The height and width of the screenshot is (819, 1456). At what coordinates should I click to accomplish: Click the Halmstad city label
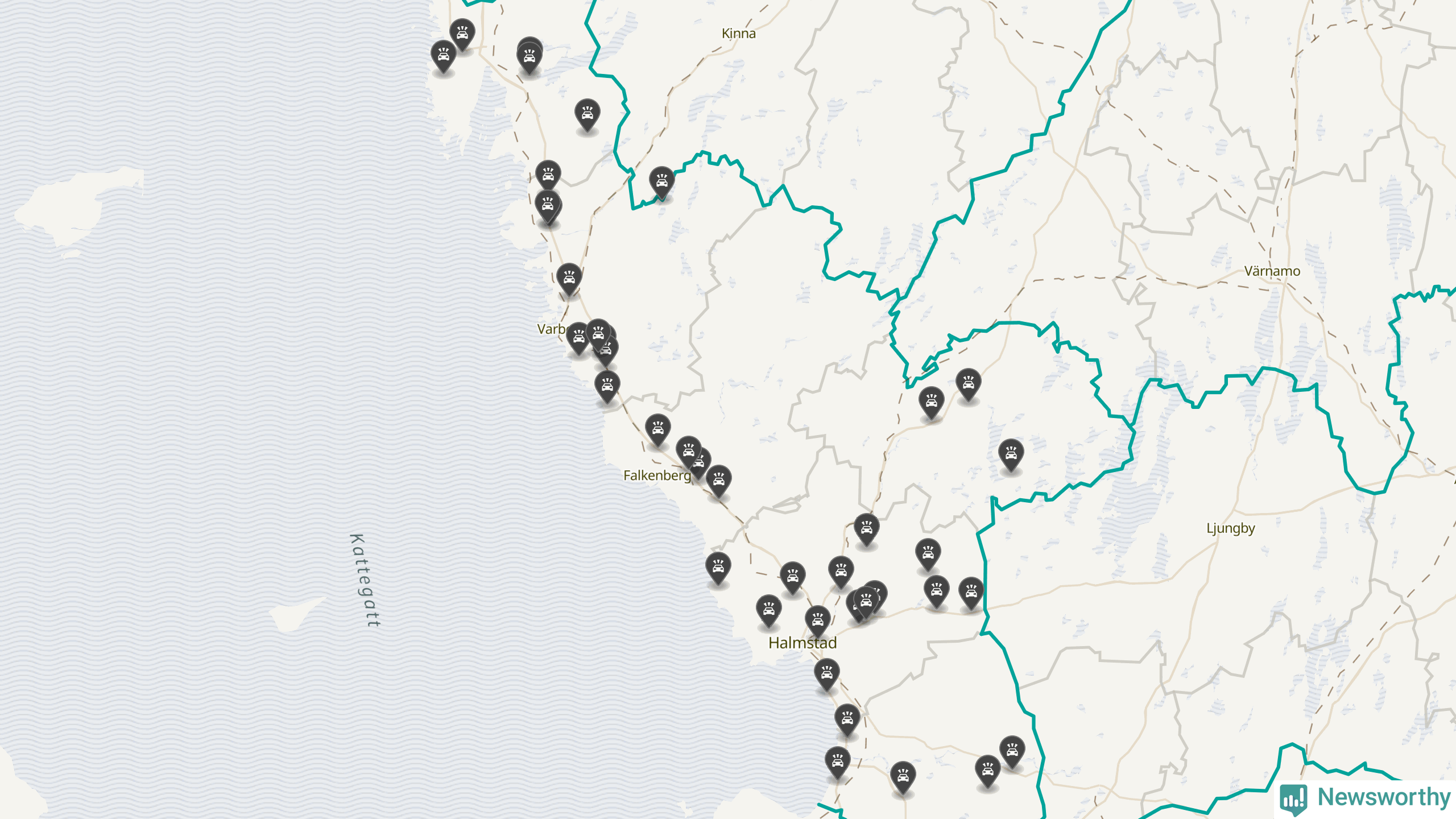click(803, 643)
